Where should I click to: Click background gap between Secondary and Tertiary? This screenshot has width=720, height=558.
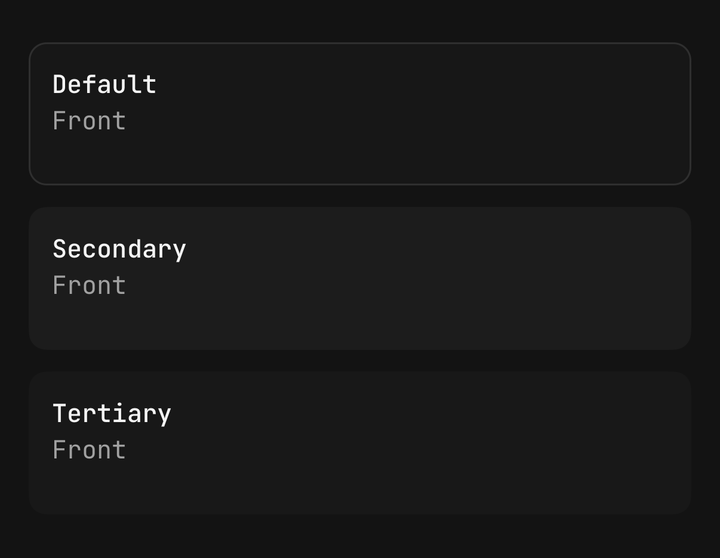[x=360, y=361]
